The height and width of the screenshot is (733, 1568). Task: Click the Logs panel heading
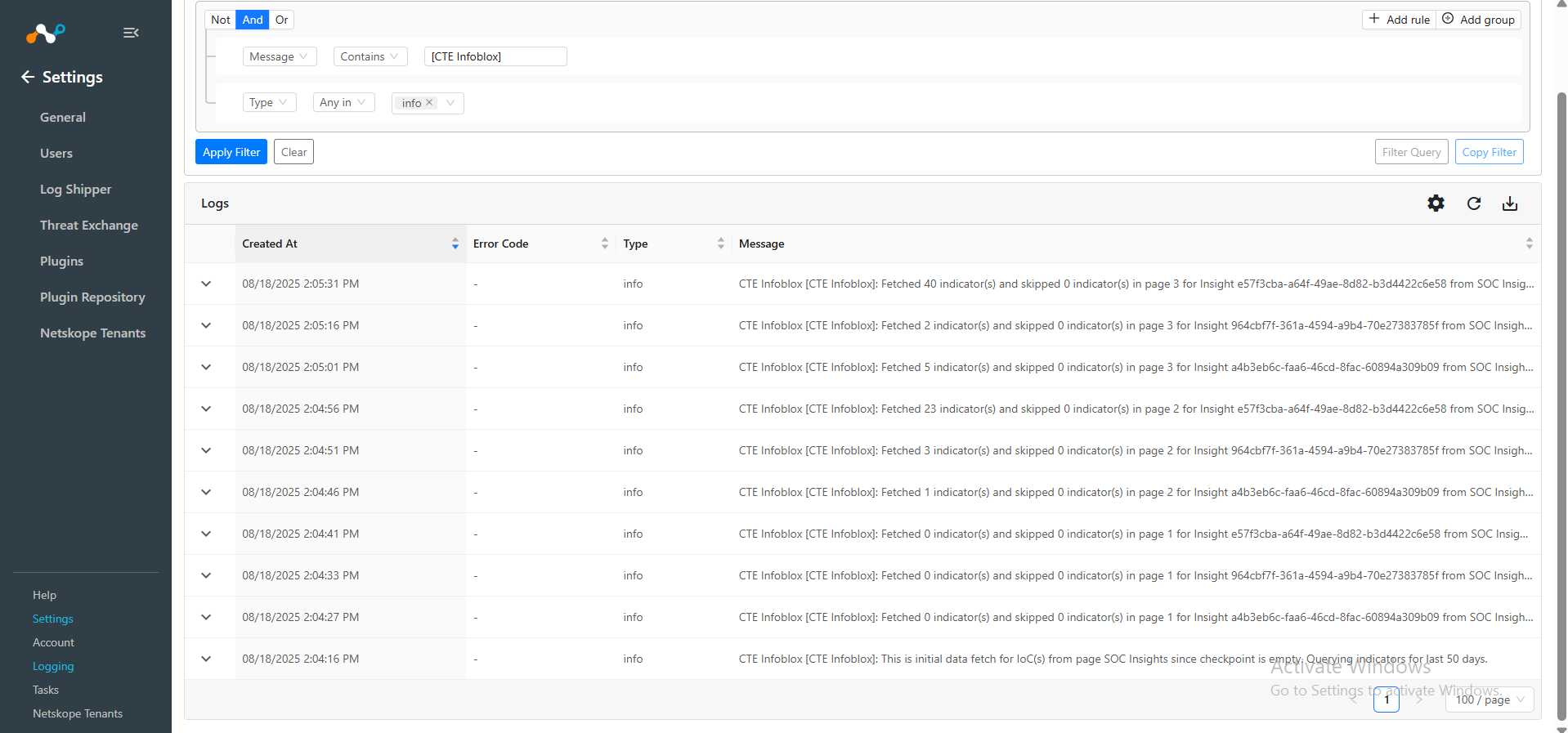(215, 203)
